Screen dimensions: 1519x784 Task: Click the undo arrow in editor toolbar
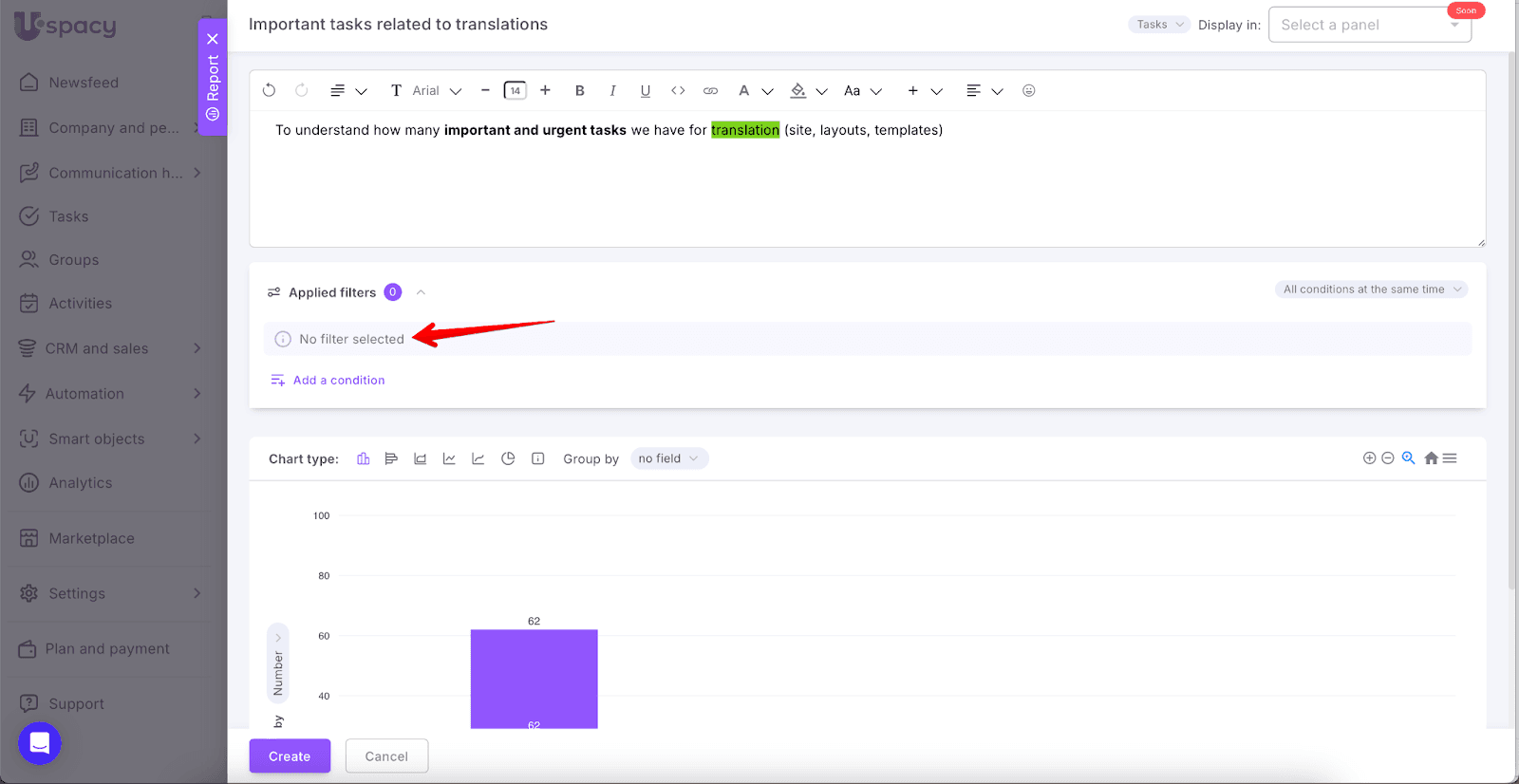(x=270, y=90)
